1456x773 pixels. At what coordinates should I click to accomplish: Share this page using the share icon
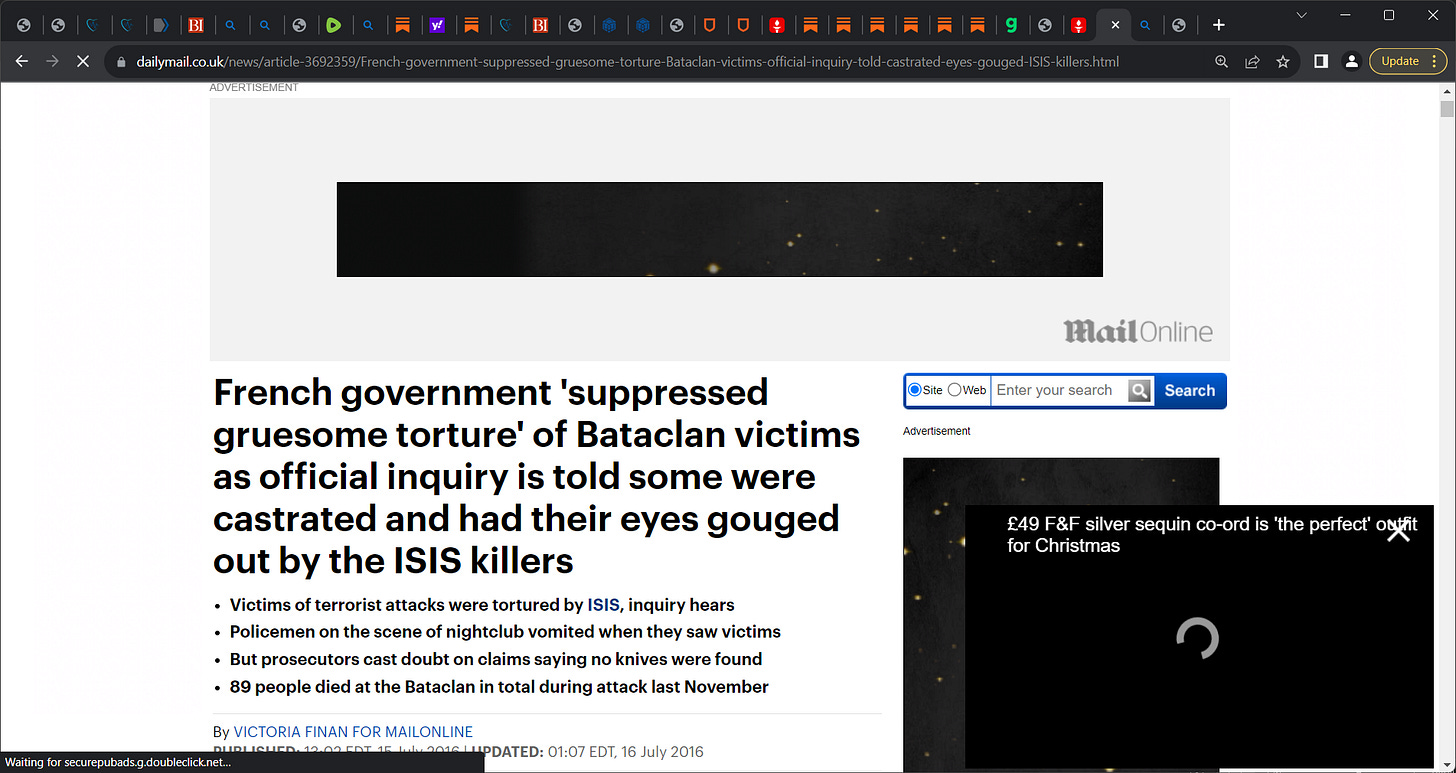1252,62
